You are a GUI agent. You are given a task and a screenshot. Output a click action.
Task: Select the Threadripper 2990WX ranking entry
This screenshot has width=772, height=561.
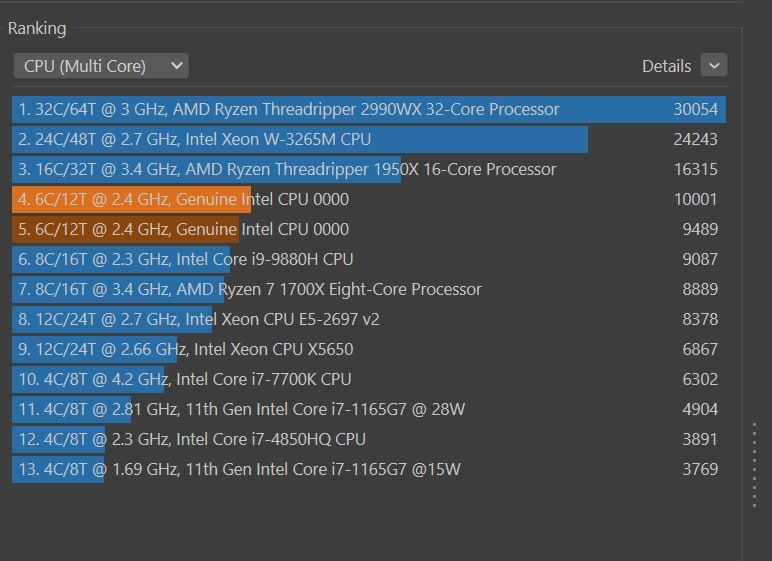[x=290, y=109]
